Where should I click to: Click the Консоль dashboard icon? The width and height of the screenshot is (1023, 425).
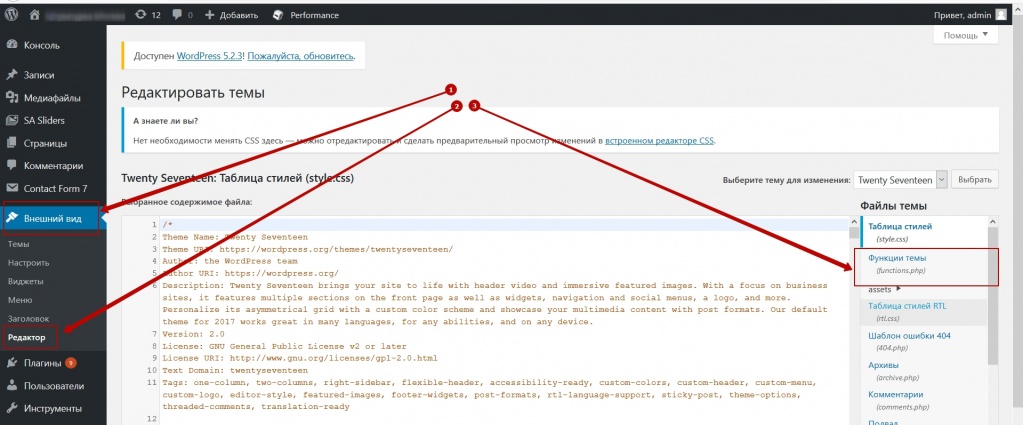12,45
